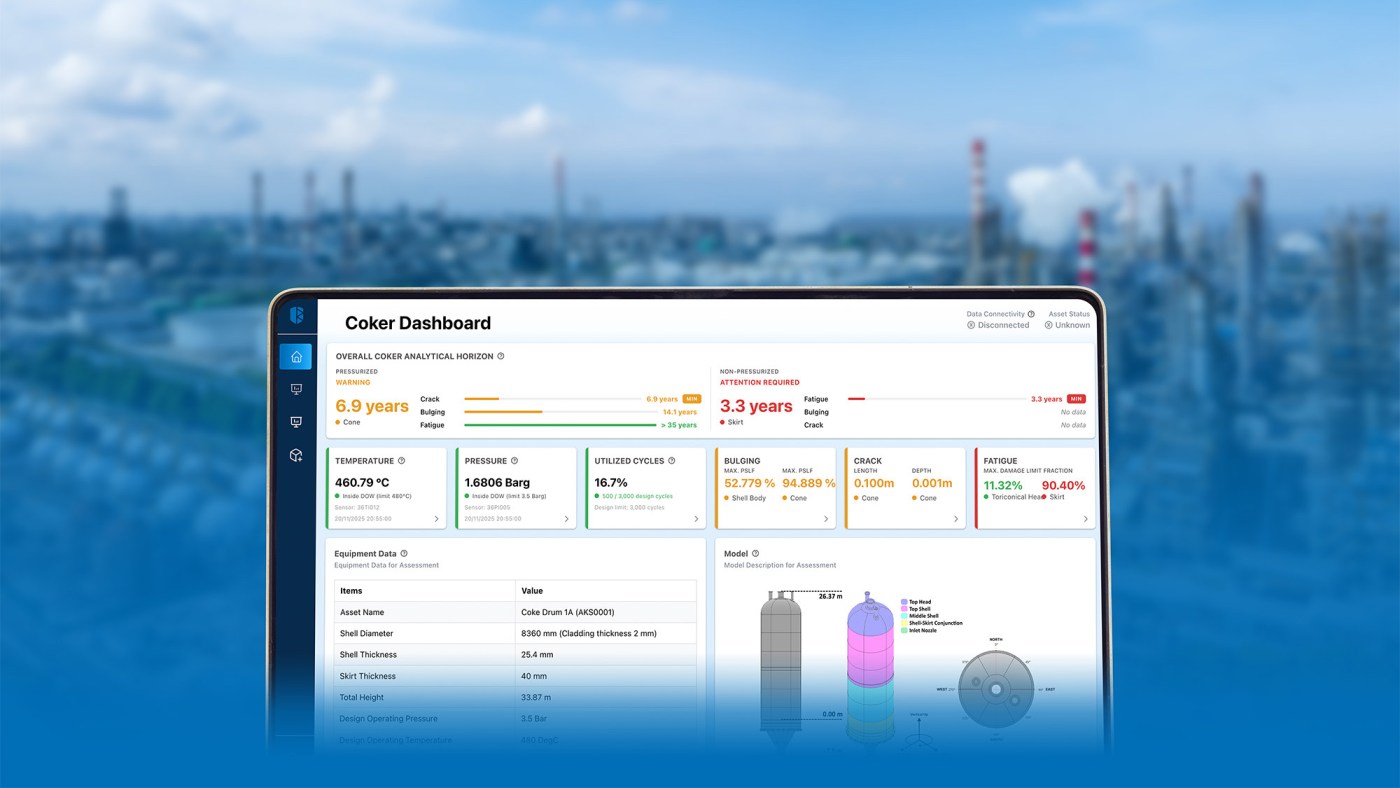Viewport: 1400px width, 788px height.
Task: Click the pressurized Crack progress bar
Action: [553, 399]
